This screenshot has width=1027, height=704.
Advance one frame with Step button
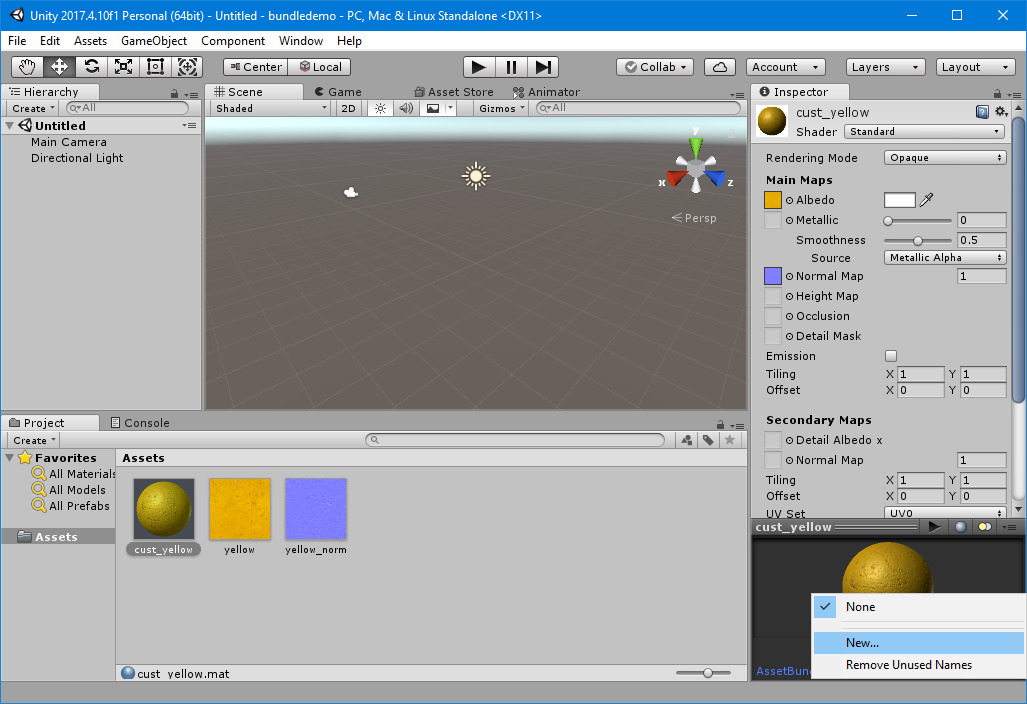pyautogui.click(x=543, y=67)
